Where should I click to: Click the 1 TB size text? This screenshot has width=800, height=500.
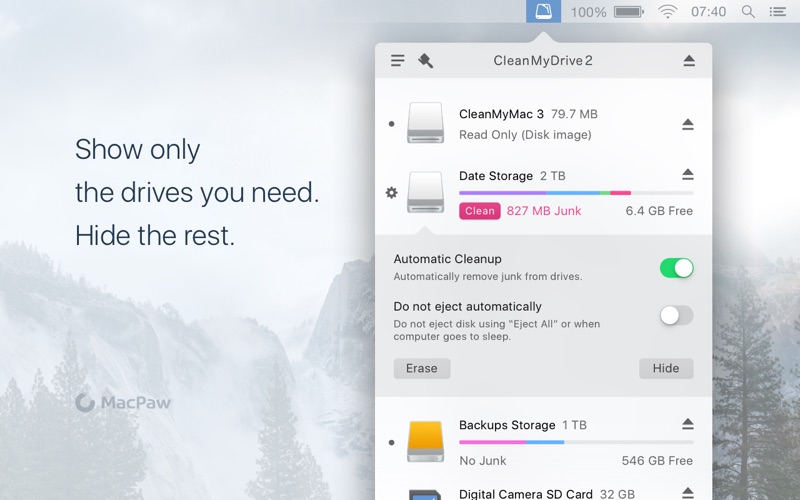point(574,425)
